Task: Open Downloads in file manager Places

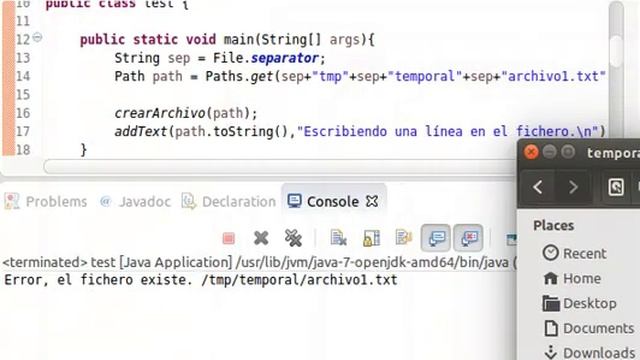Action: pos(589,353)
